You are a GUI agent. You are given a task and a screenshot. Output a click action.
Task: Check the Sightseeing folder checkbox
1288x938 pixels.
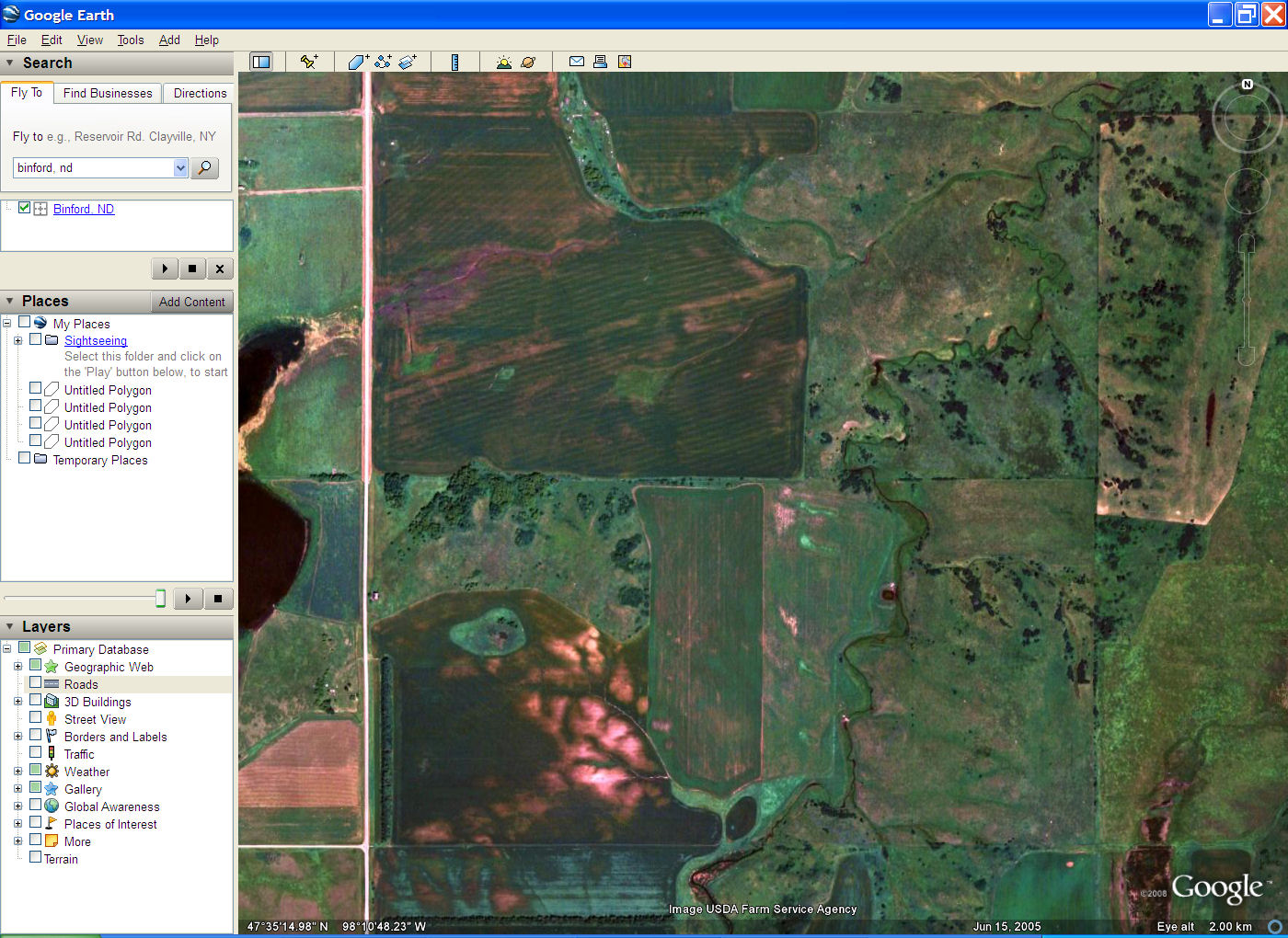tap(36, 339)
